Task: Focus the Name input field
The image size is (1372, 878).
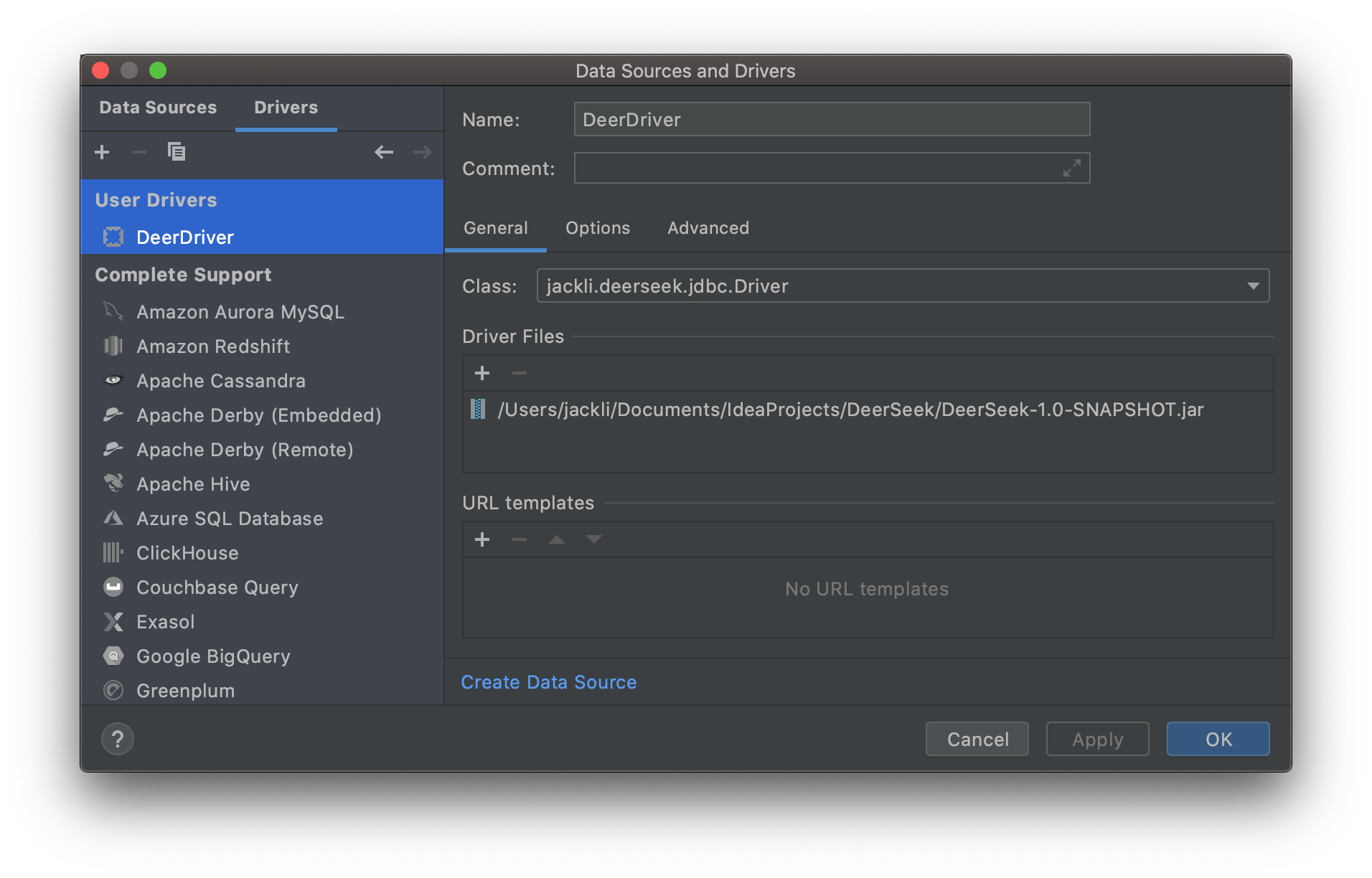Action: [832, 119]
